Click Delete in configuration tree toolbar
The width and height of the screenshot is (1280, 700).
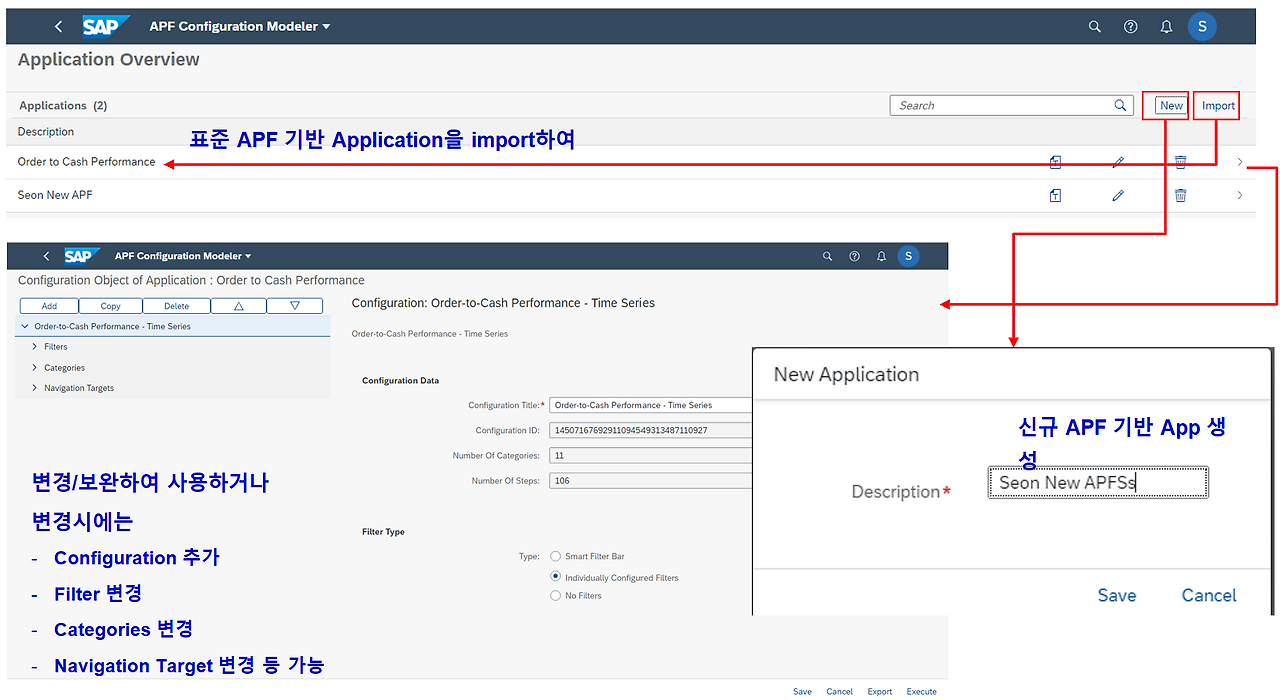point(177,306)
